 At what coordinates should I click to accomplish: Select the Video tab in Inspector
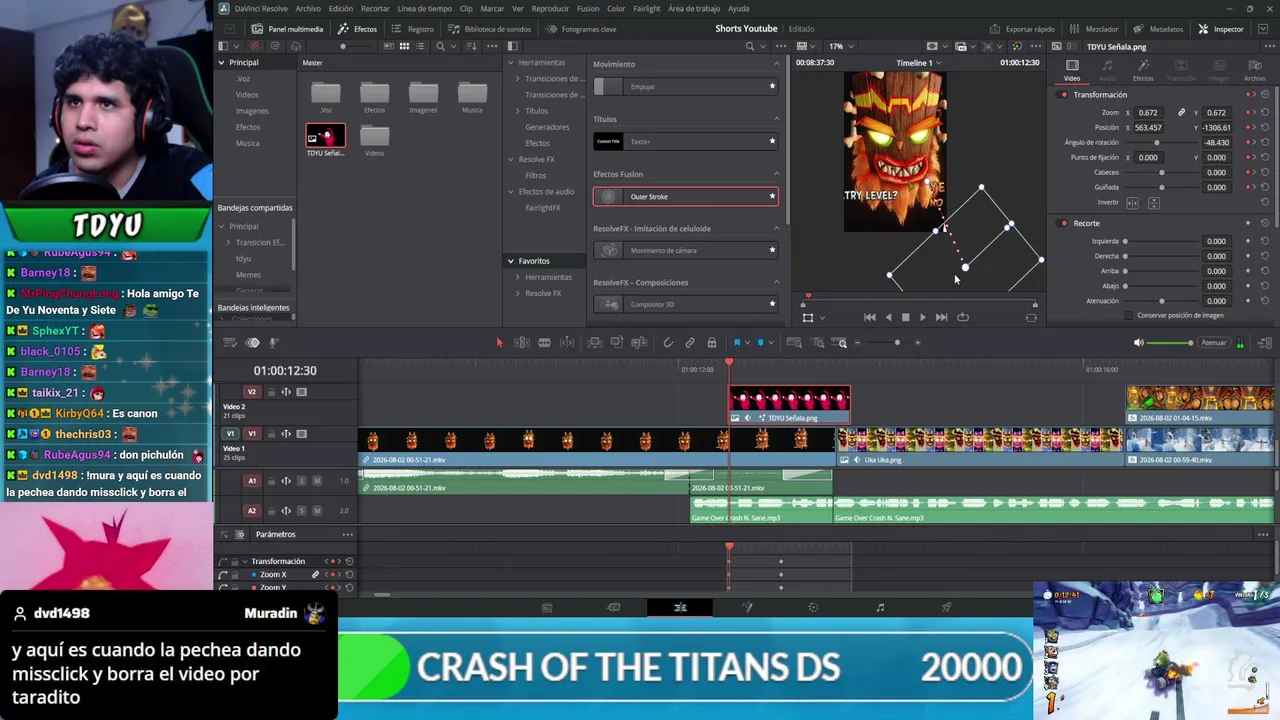pyautogui.click(x=1072, y=70)
